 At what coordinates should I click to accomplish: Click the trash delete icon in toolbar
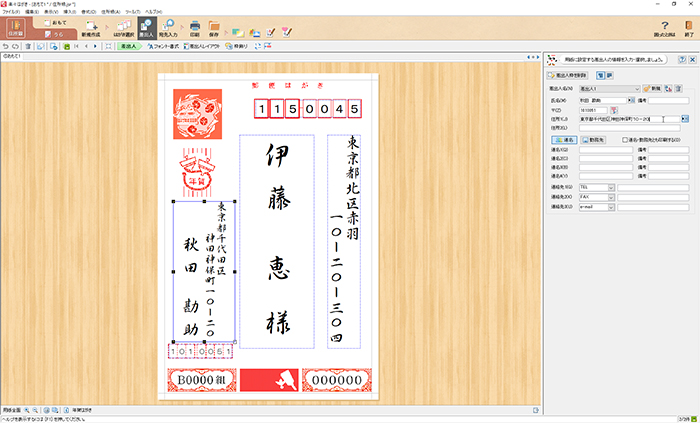coord(28,46)
